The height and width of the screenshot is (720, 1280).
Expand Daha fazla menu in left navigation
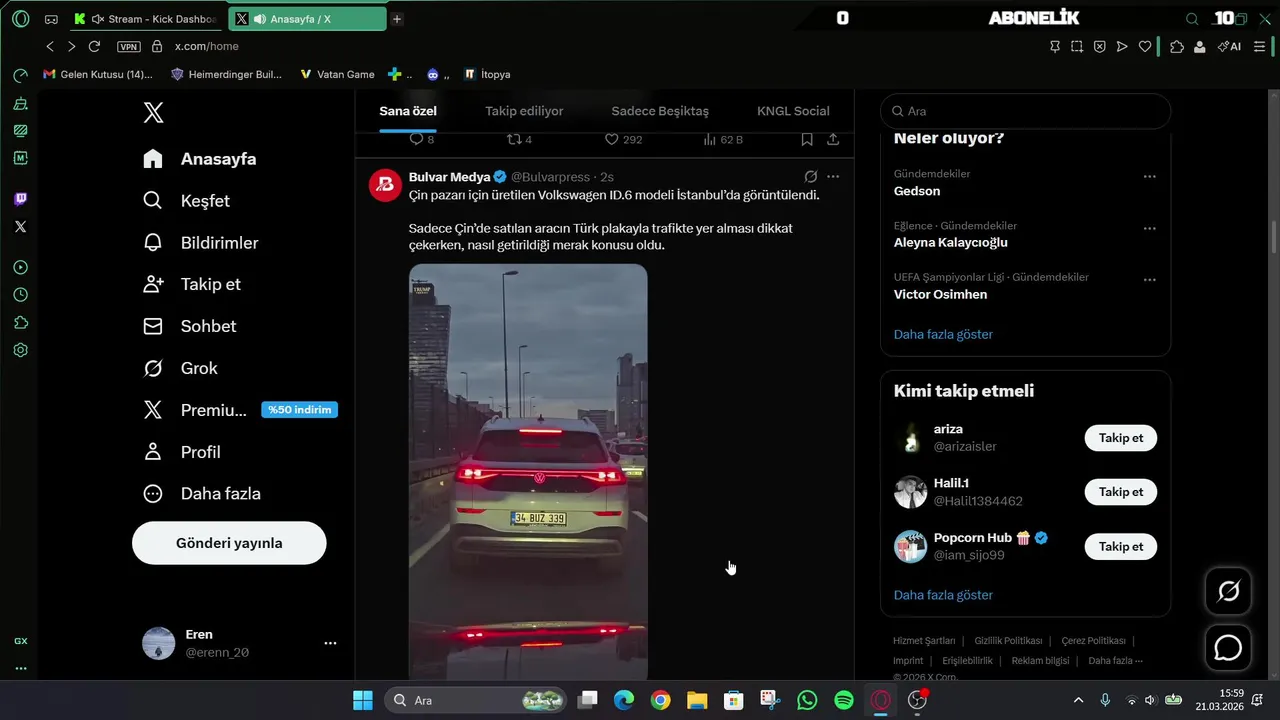201,494
